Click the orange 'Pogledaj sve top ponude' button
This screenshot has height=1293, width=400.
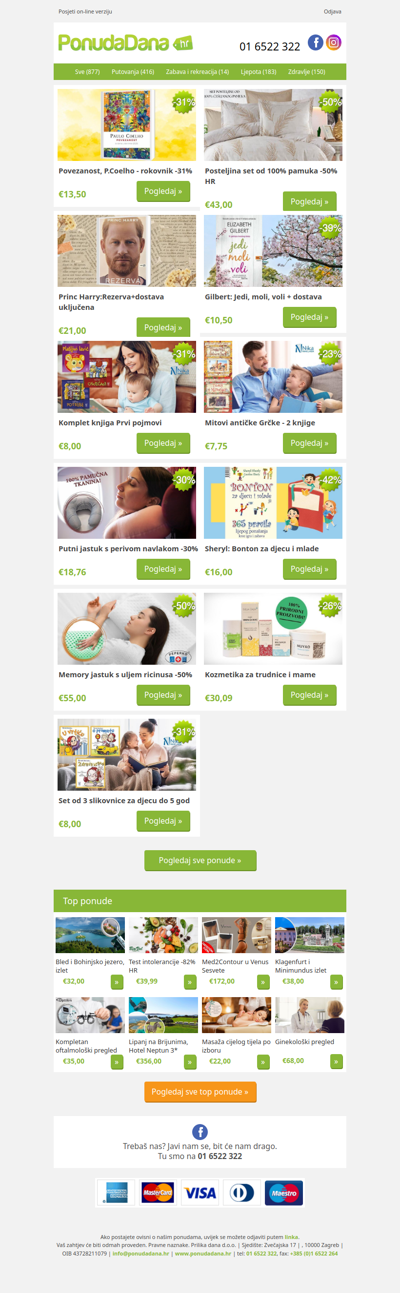[200, 1092]
